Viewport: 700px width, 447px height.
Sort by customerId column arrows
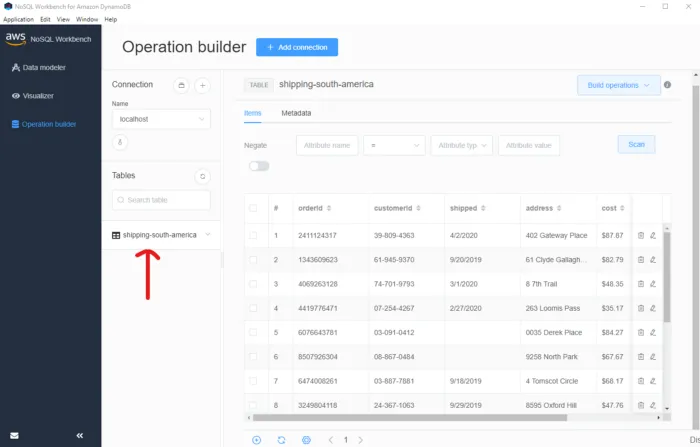pyautogui.click(x=418, y=208)
